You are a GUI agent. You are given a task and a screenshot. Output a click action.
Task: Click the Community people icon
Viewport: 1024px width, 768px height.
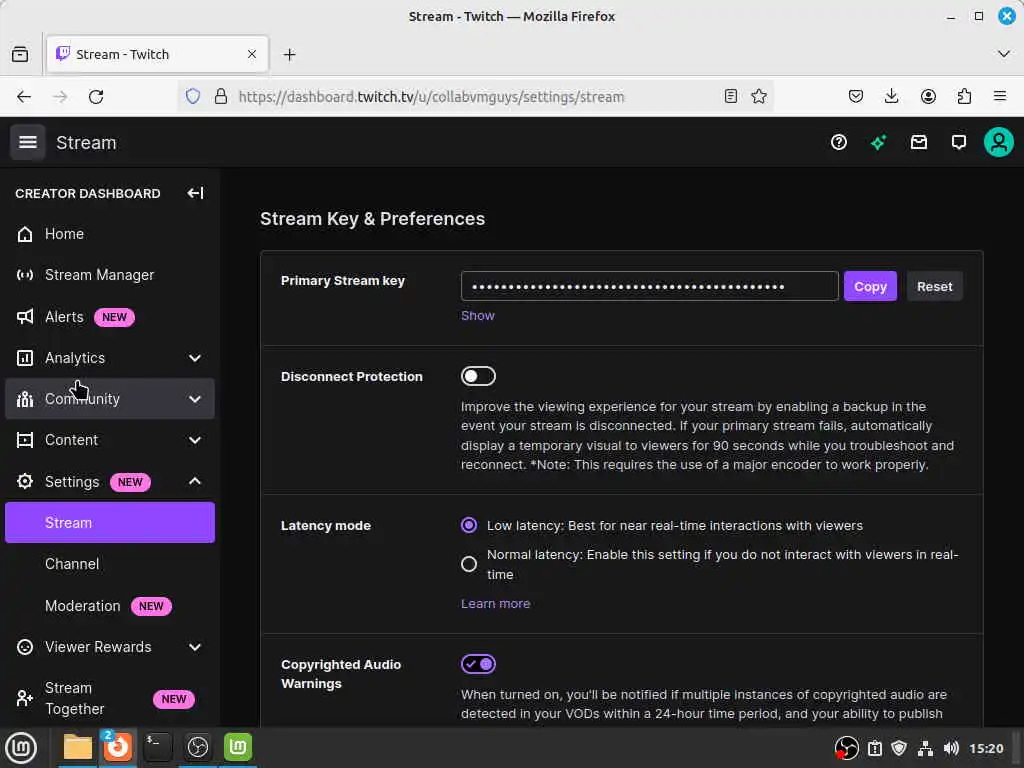click(25, 399)
